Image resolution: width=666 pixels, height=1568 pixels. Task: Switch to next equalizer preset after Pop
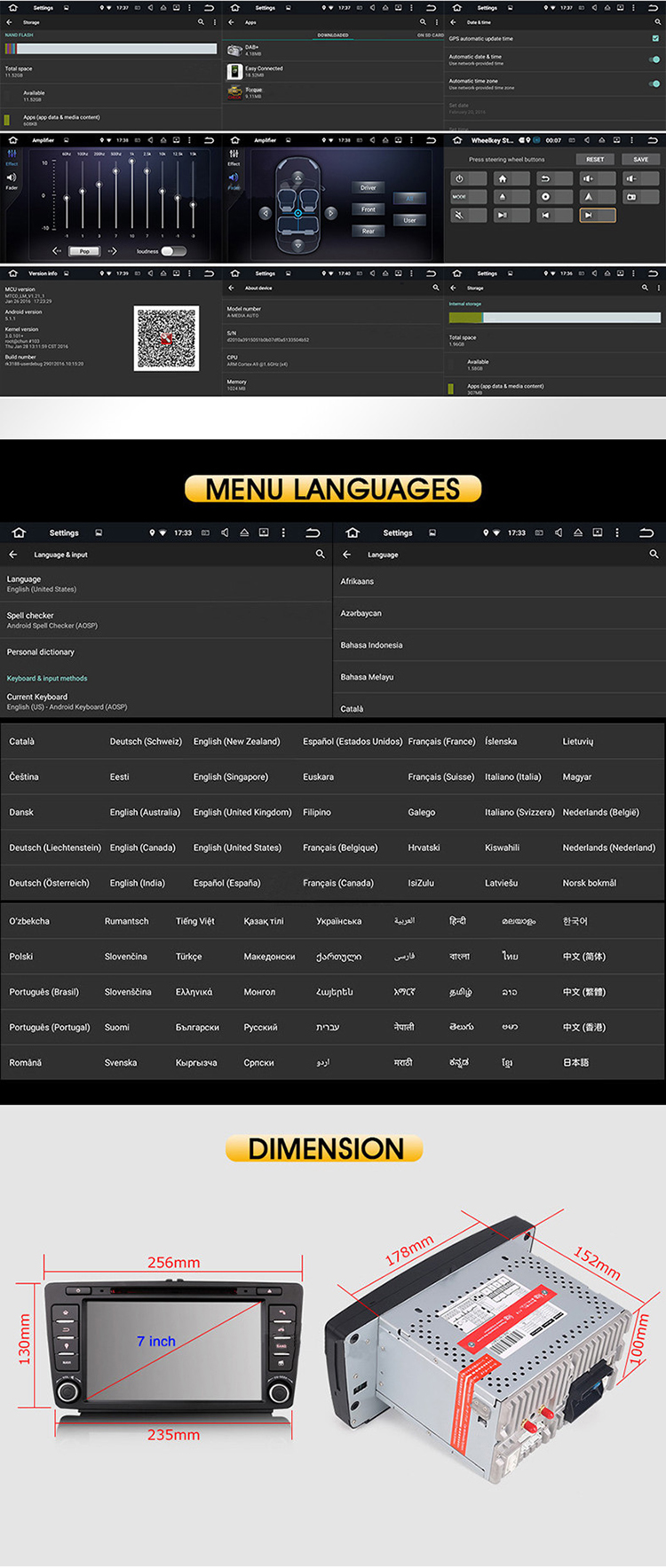click(113, 251)
